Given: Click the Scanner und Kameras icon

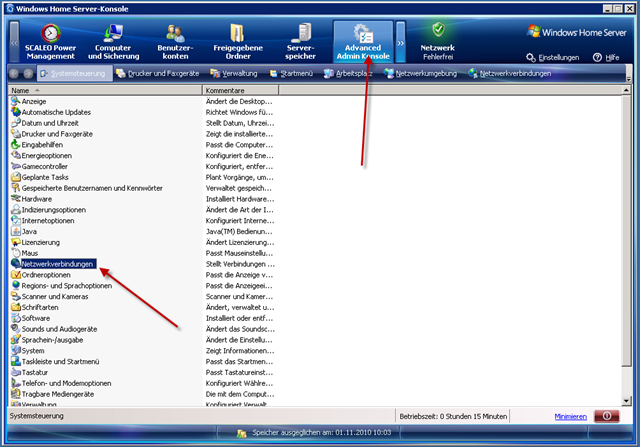Looking at the screenshot, I should click(16, 296).
